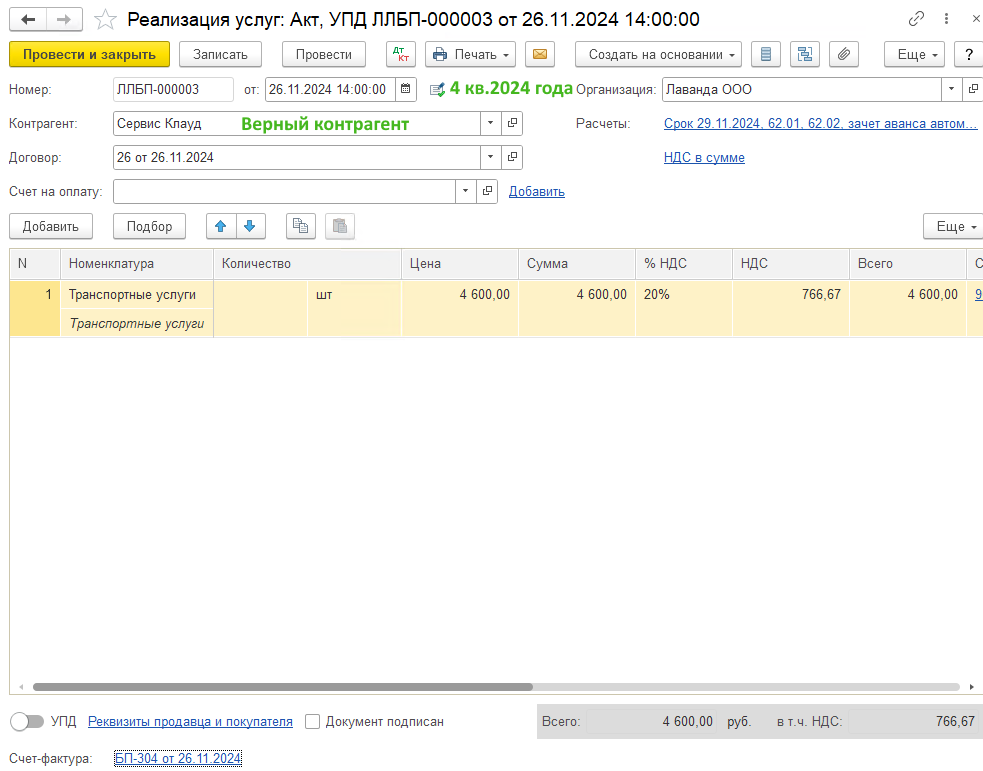
Task: Open organization Лаванда ООО card icon
Action: pyautogui.click(x=972, y=89)
